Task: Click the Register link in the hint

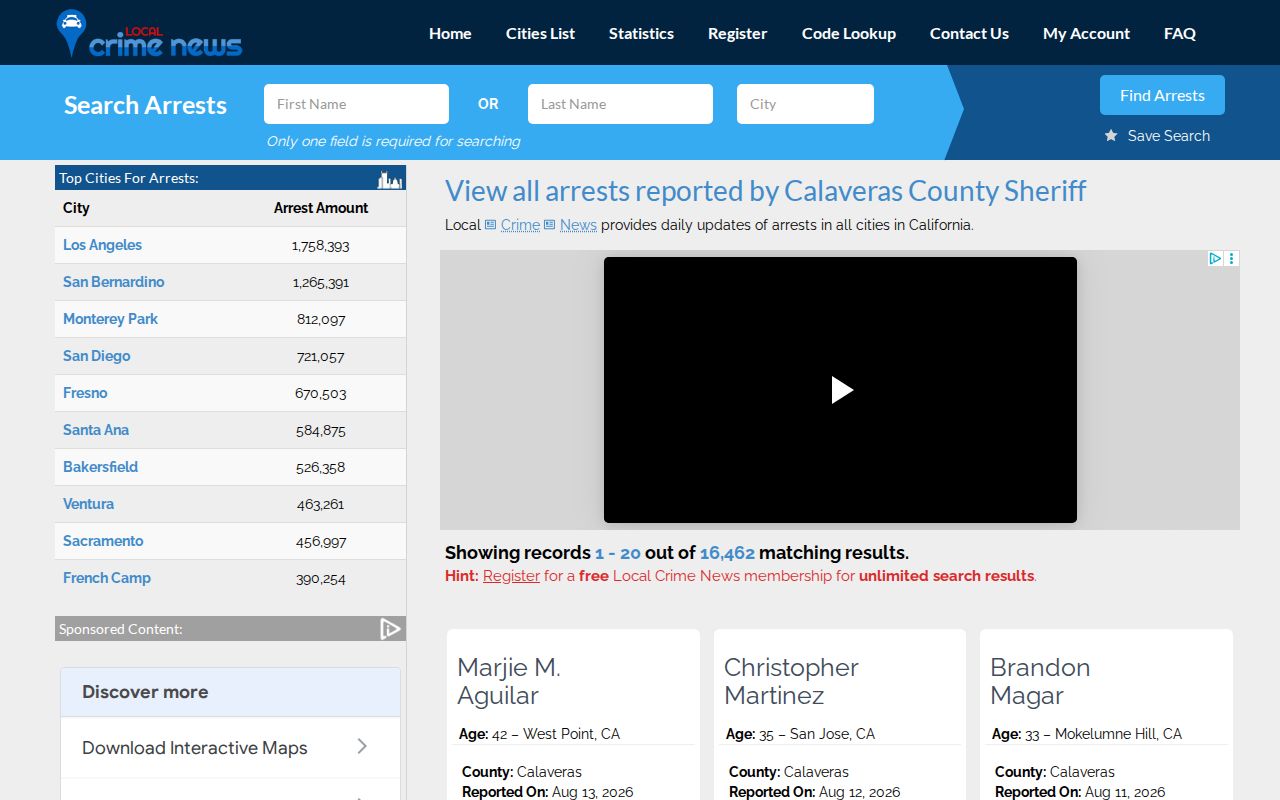Action: coord(511,576)
